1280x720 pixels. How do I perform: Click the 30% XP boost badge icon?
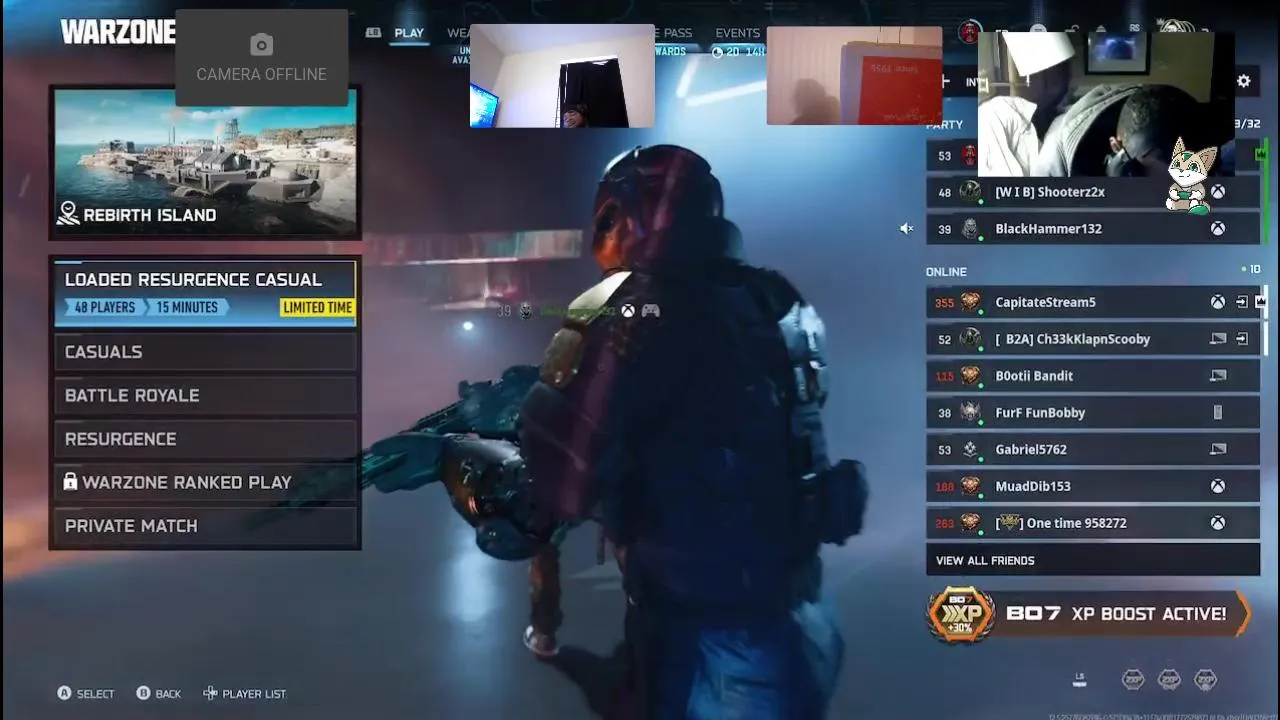point(960,613)
